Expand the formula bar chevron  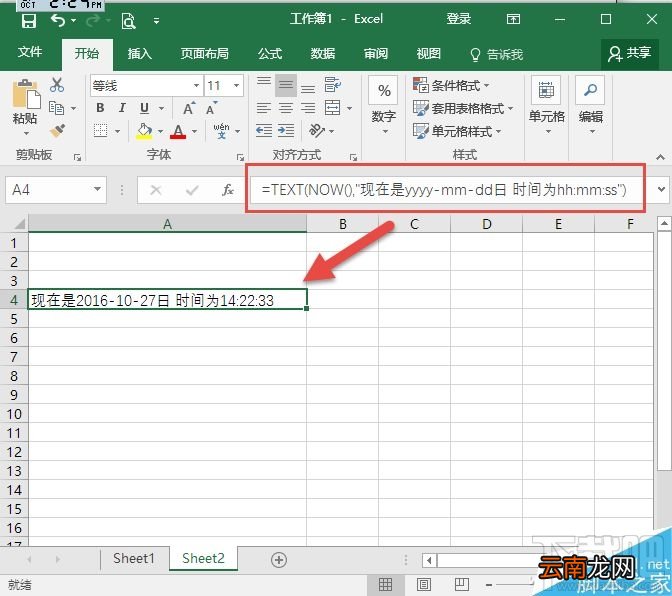[x=661, y=189]
